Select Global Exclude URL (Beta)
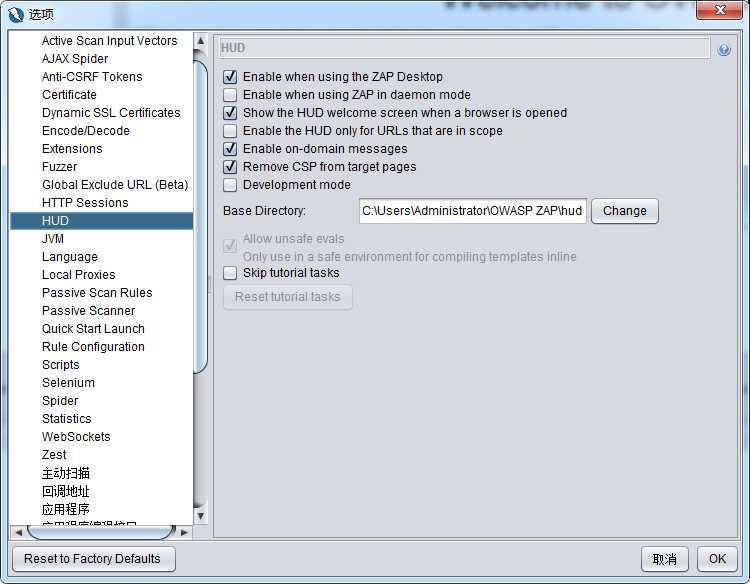The height and width of the screenshot is (584, 750). point(115,185)
